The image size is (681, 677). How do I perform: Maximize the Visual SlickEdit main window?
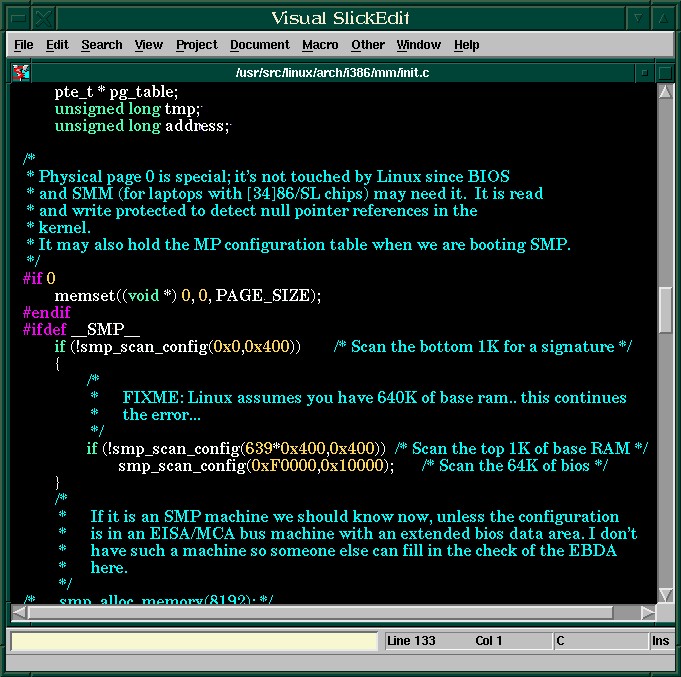[663, 18]
